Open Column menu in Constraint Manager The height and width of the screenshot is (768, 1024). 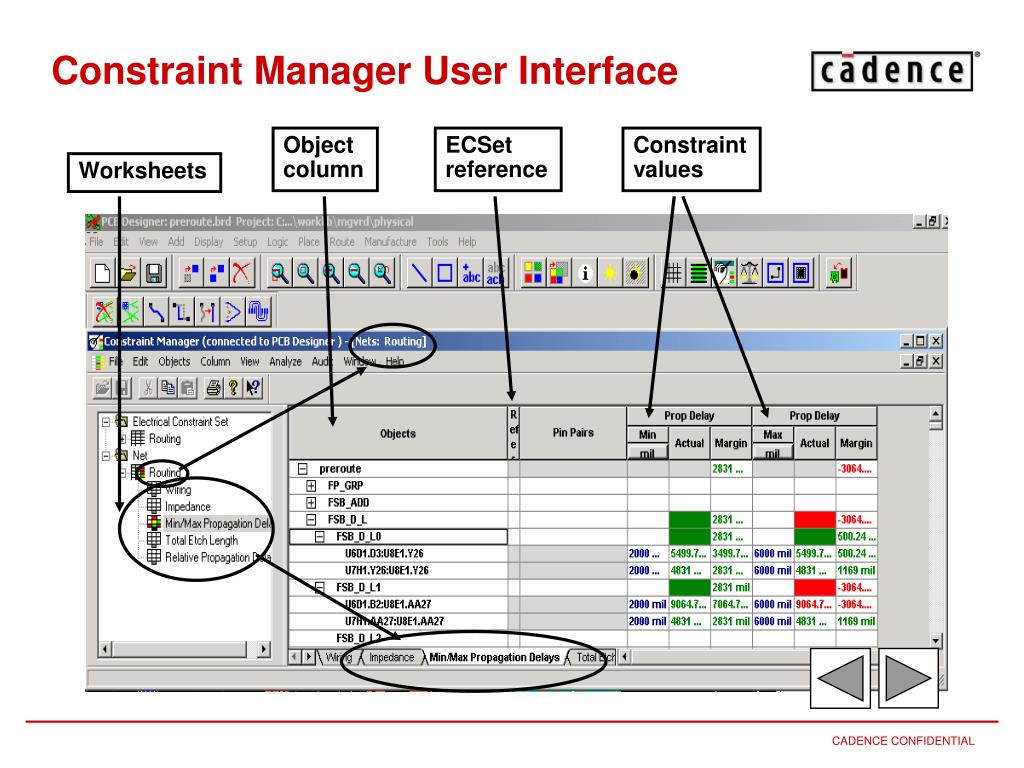click(215, 362)
